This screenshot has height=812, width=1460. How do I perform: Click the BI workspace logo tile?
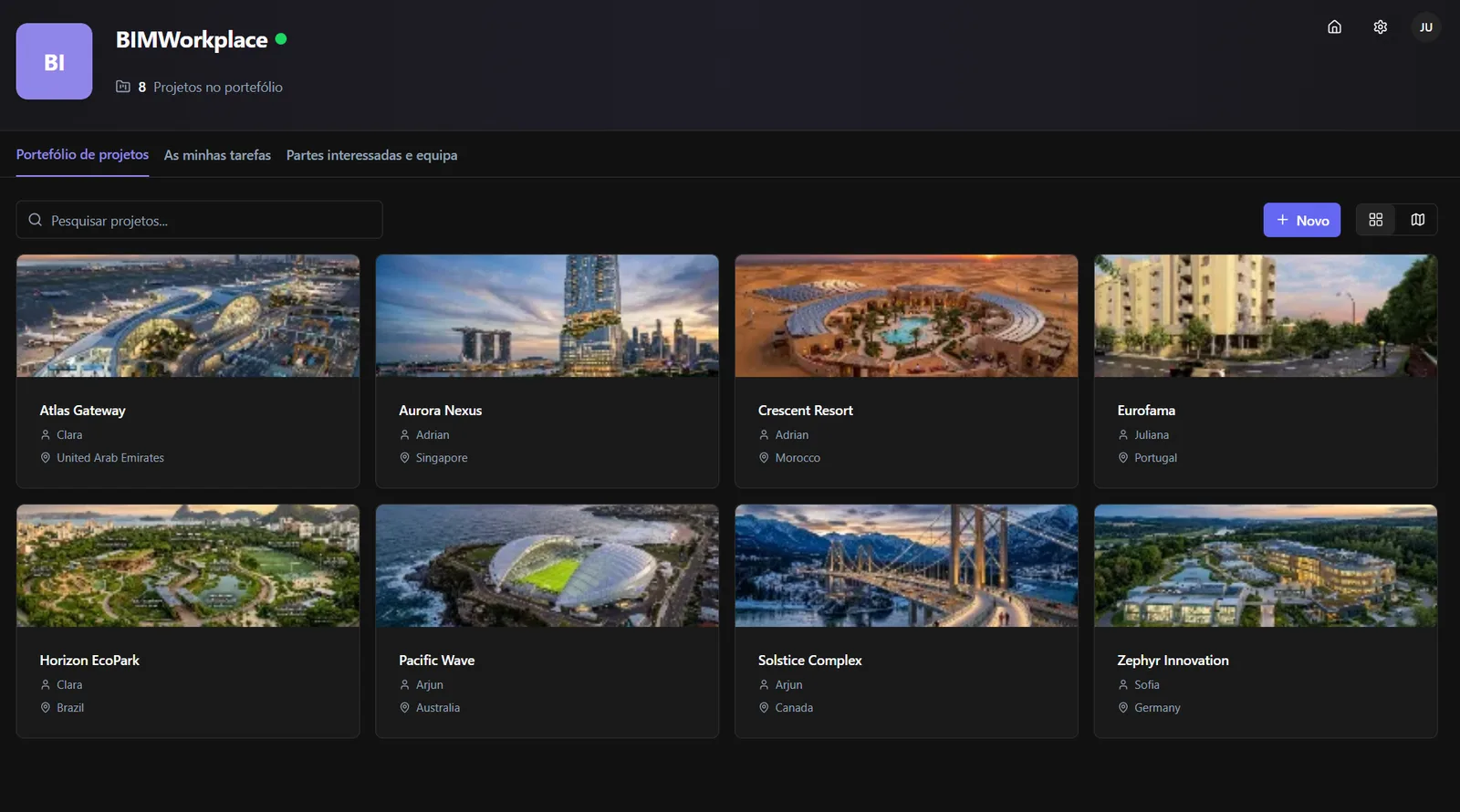click(x=54, y=61)
